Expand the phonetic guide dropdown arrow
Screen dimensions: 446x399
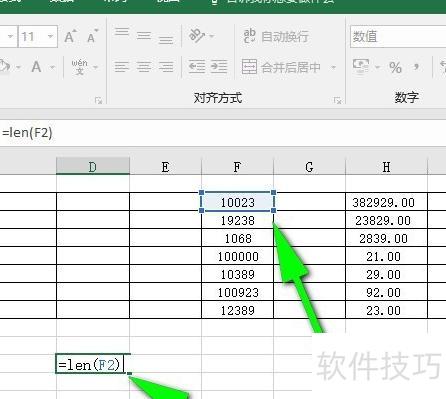tap(96, 67)
